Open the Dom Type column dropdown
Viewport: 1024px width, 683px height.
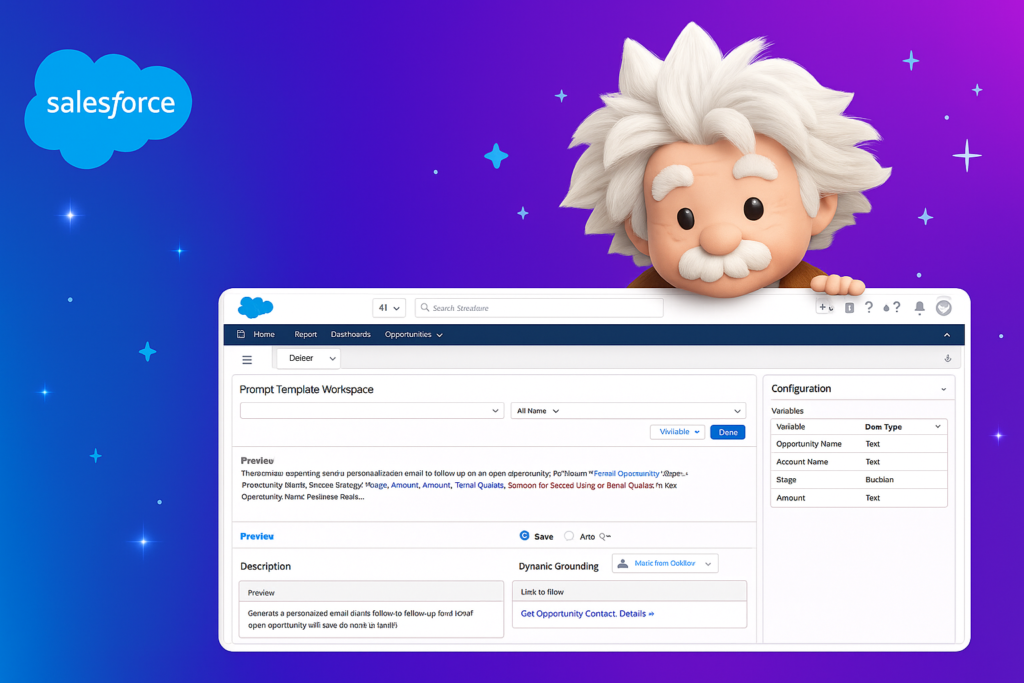[x=937, y=427]
